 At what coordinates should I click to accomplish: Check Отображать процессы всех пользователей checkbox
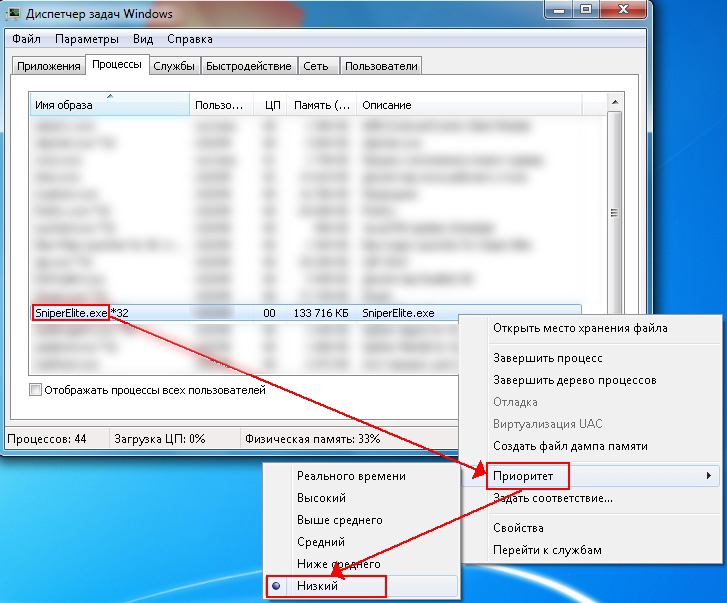click(37, 390)
